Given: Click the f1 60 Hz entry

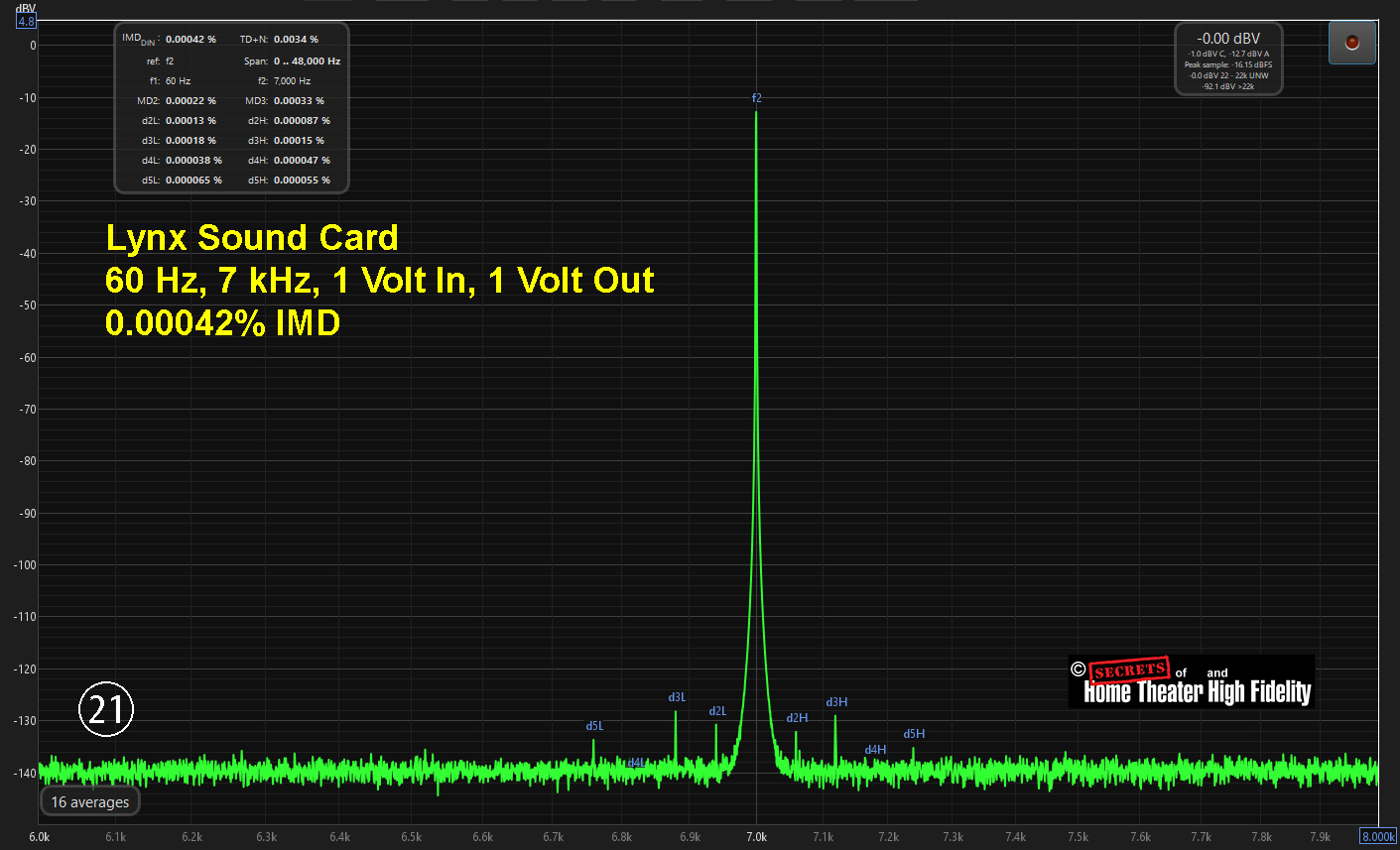Looking at the screenshot, I should click(x=170, y=81).
